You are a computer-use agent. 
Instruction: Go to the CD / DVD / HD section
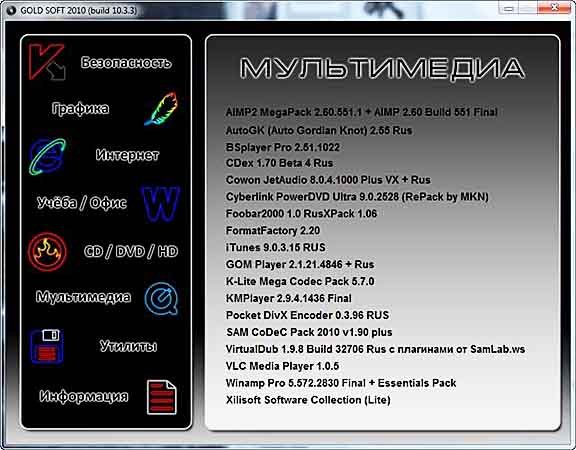[x=131, y=251]
